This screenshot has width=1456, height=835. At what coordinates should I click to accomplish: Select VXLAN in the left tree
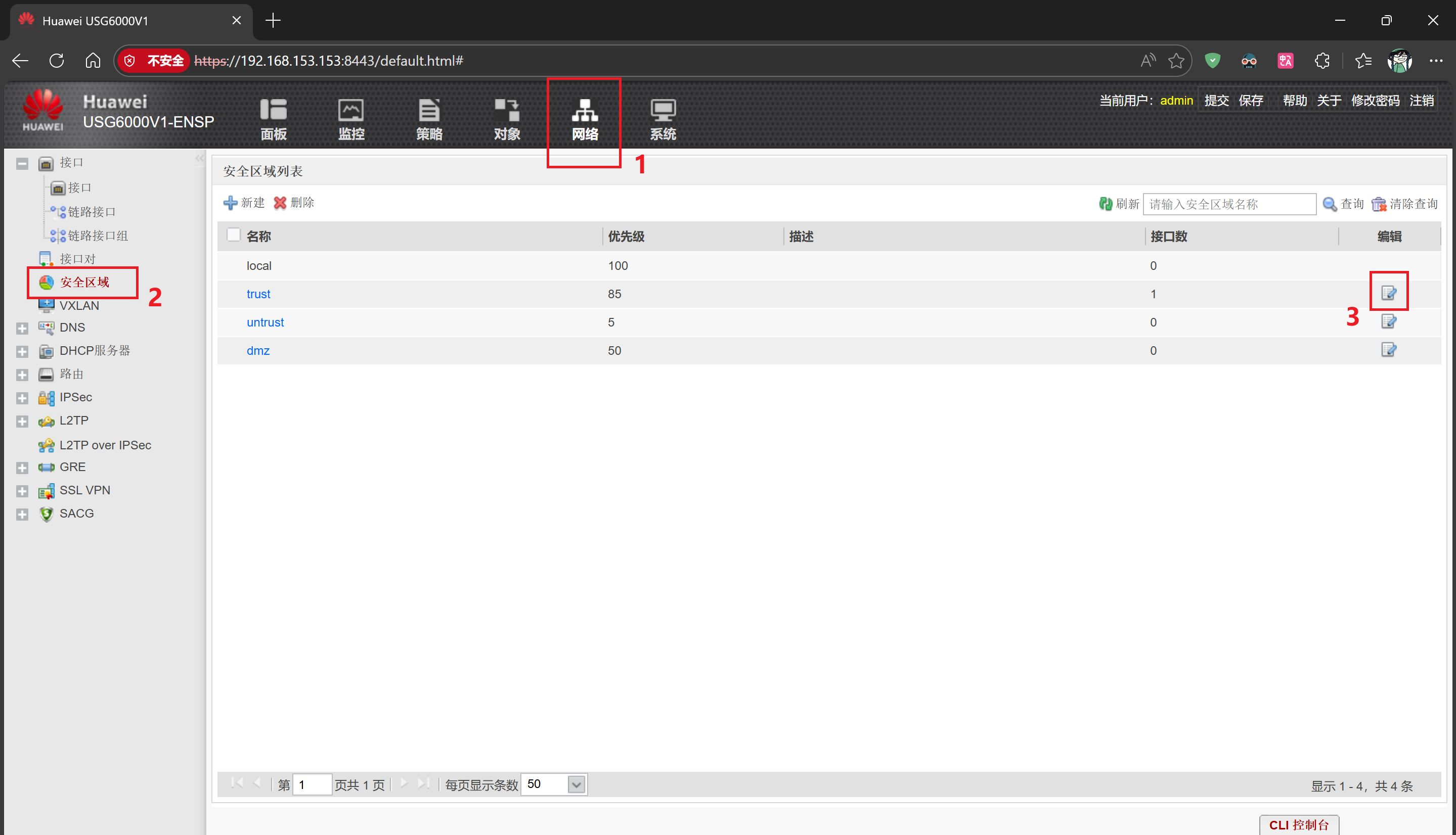coord(79,306)
